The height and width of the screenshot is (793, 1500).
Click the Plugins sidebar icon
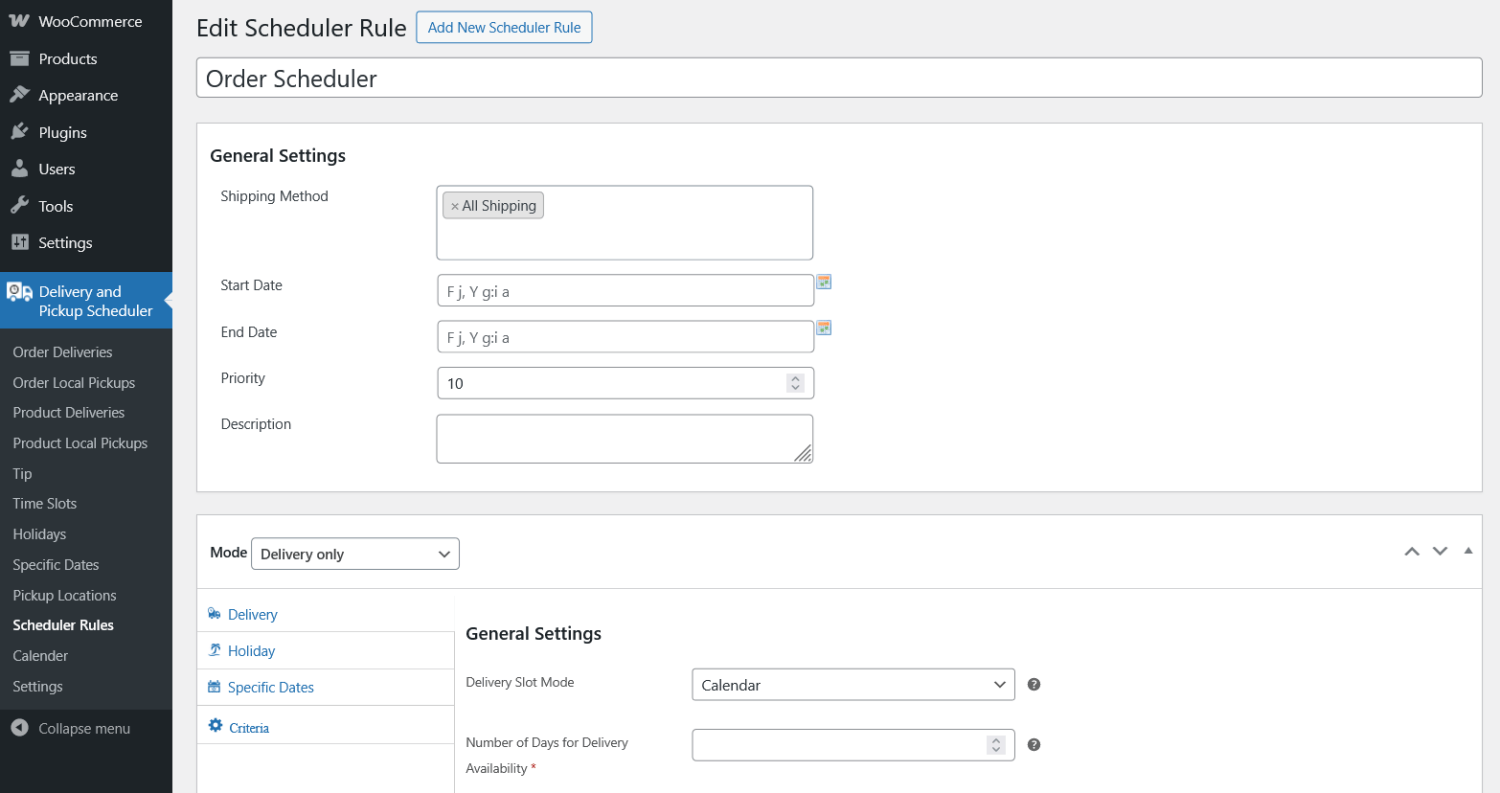[x=21, y=131]
